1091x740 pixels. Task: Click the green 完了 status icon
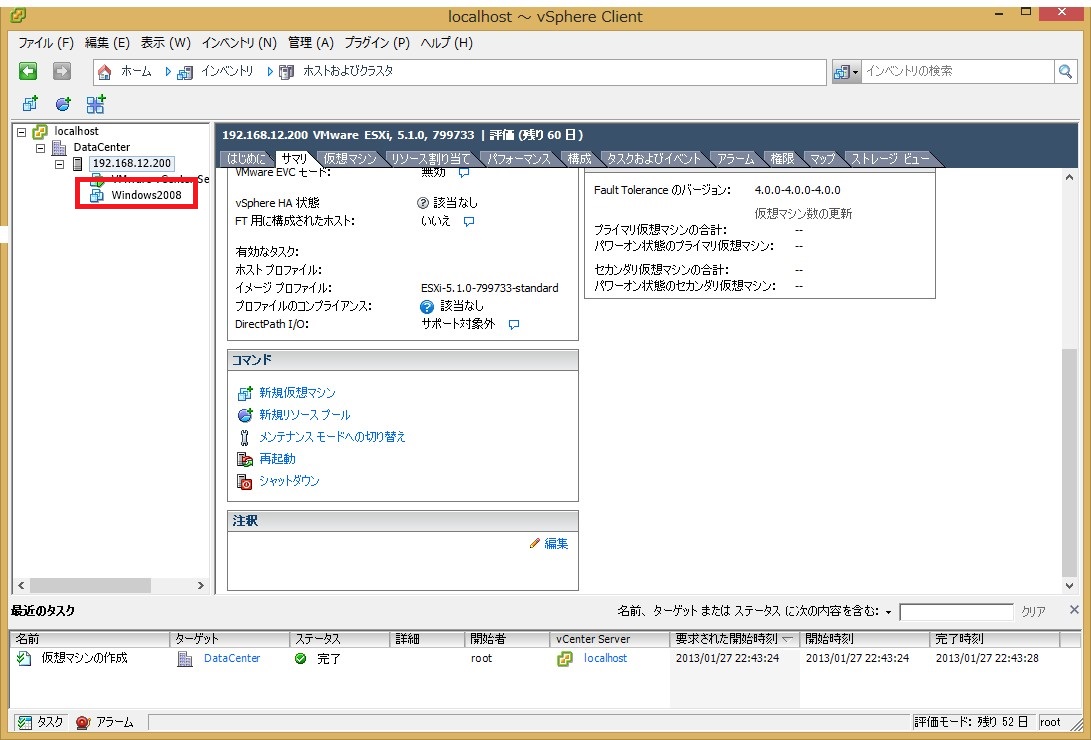click(301, 658)
